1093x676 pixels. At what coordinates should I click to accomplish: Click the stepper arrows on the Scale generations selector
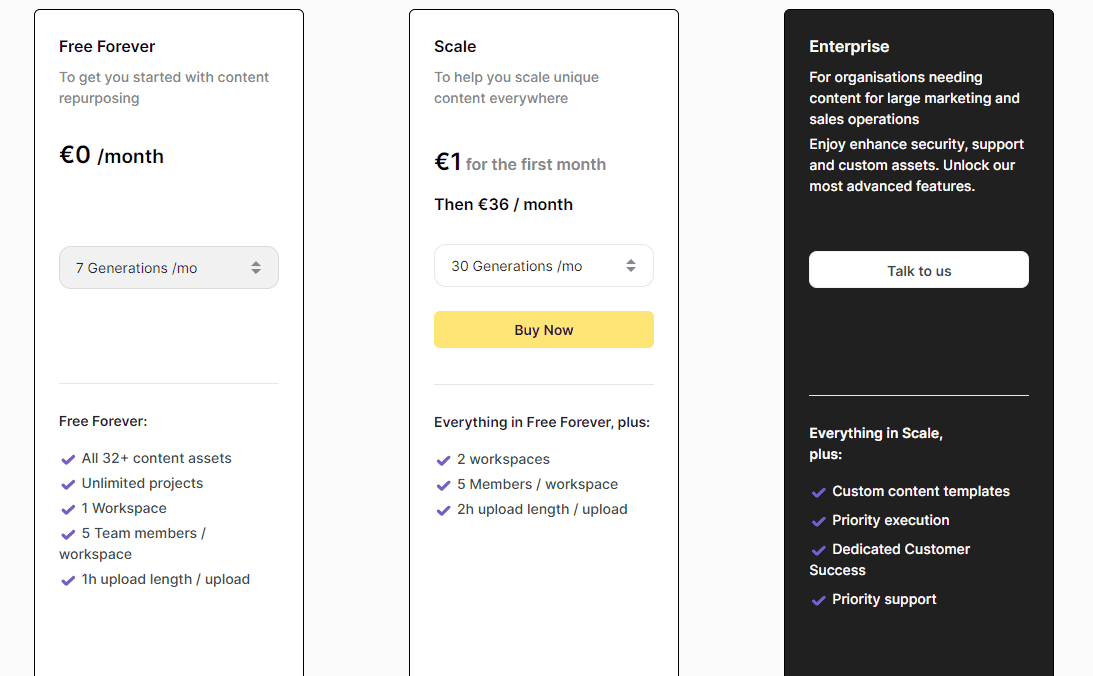[631, 265]
